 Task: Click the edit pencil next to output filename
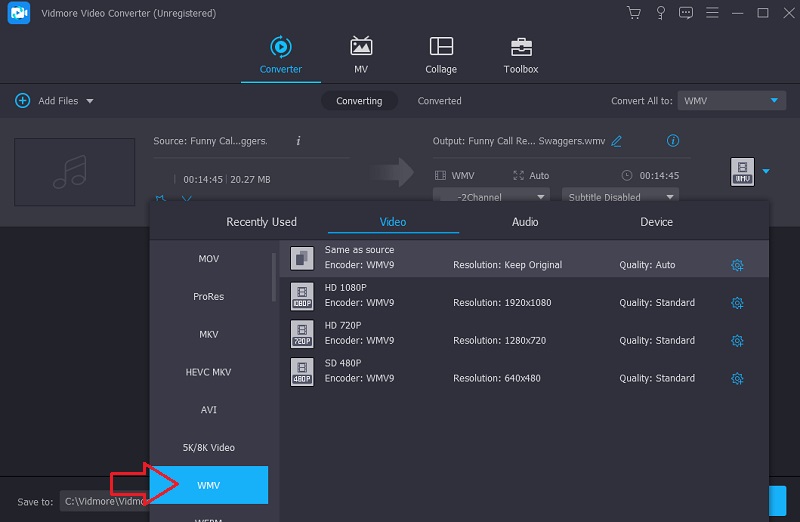click(617, 141)
